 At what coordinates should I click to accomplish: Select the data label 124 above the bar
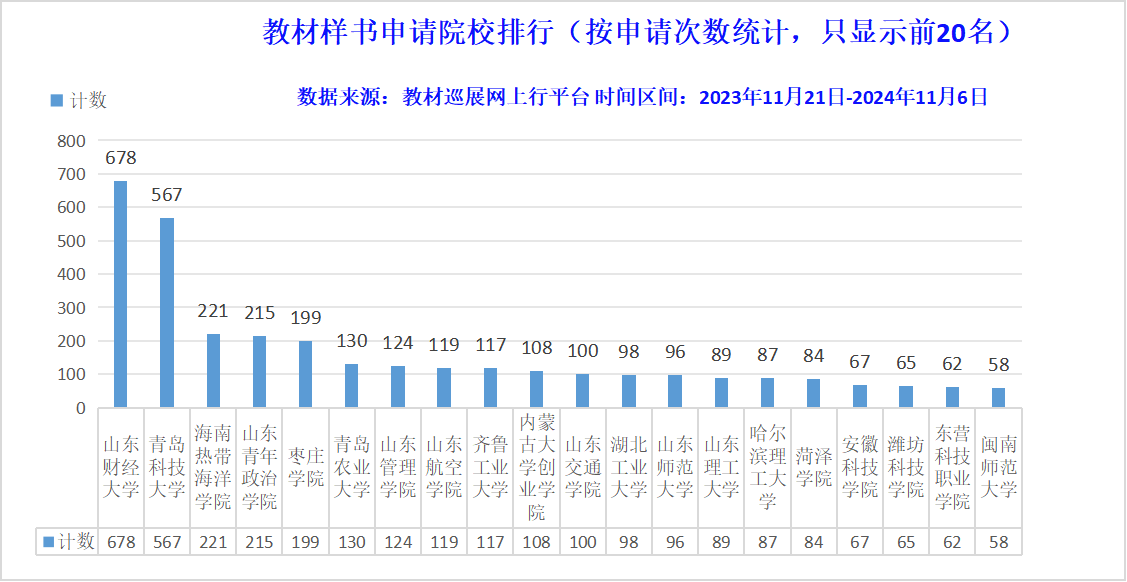click(397, 343)
